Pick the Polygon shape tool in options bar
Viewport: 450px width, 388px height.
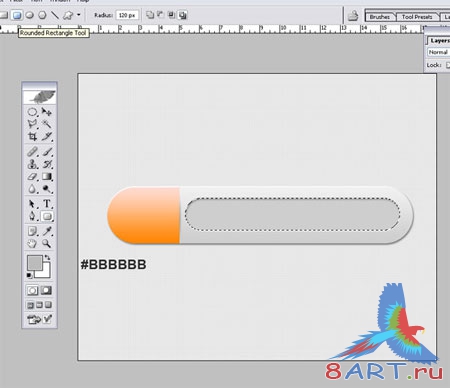tap(42, 15)
